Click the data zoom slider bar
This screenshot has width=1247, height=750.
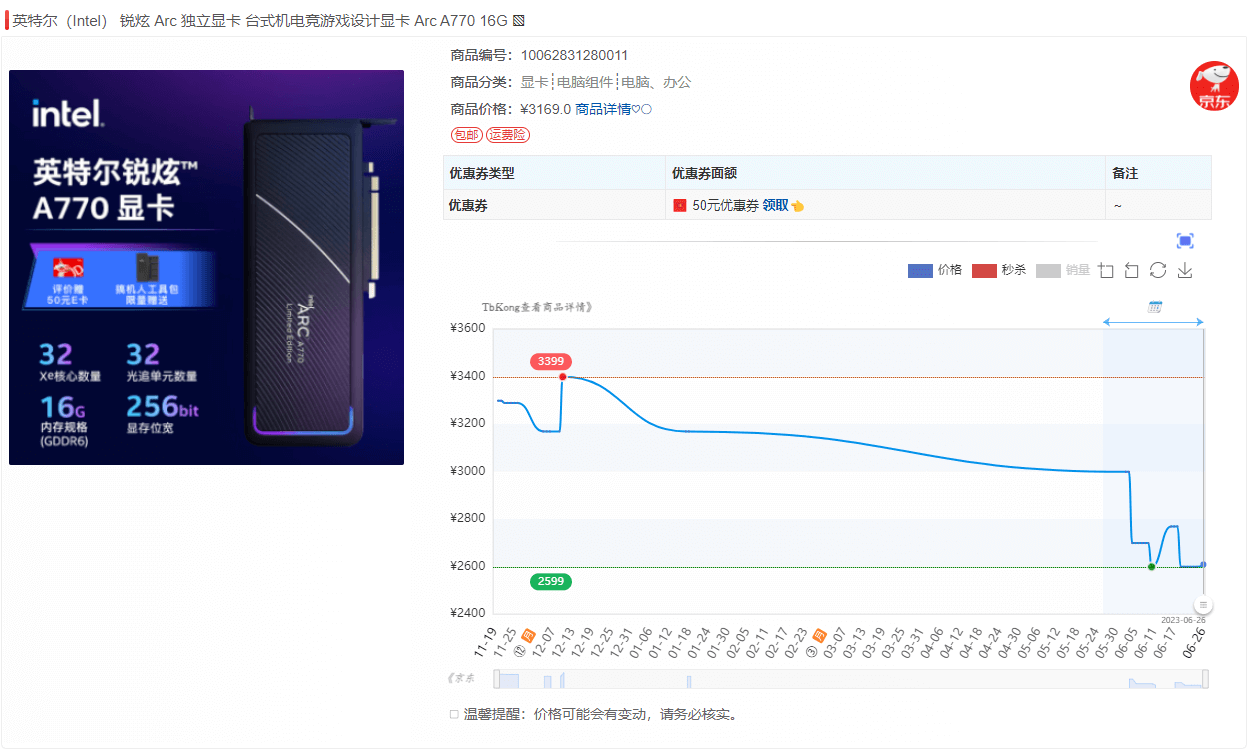(851, 680)
